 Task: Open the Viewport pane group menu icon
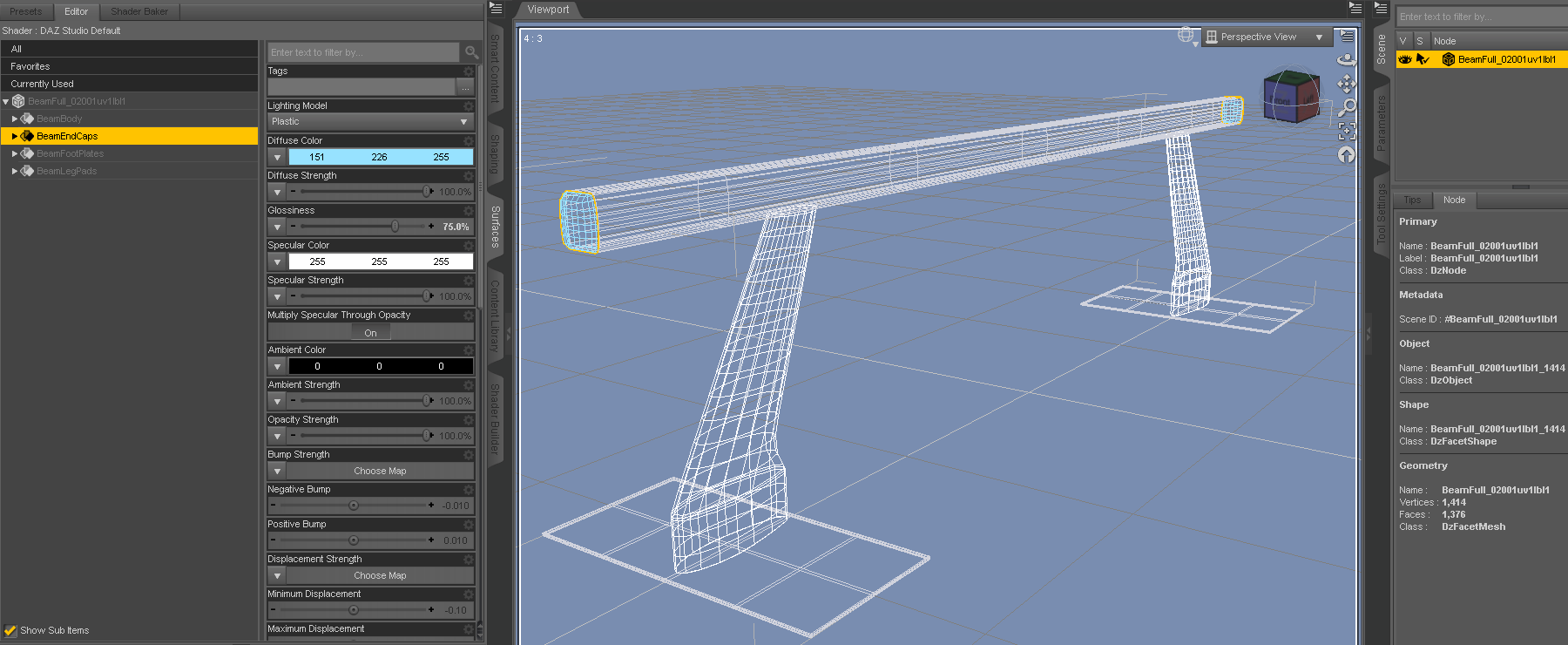[1355, 9]
